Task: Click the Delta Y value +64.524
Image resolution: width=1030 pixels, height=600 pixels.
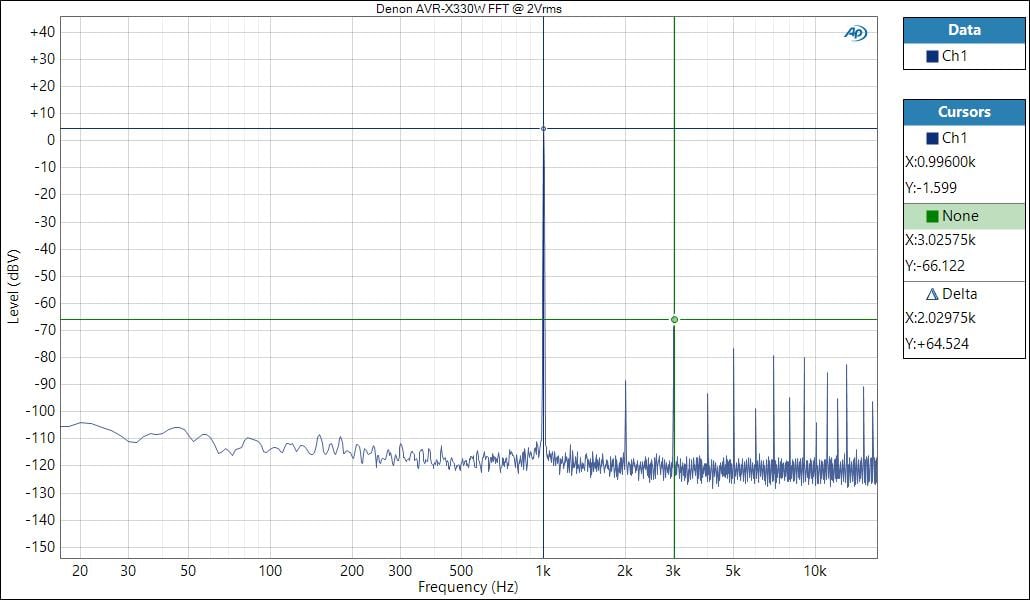Action: tap(937, 344)
